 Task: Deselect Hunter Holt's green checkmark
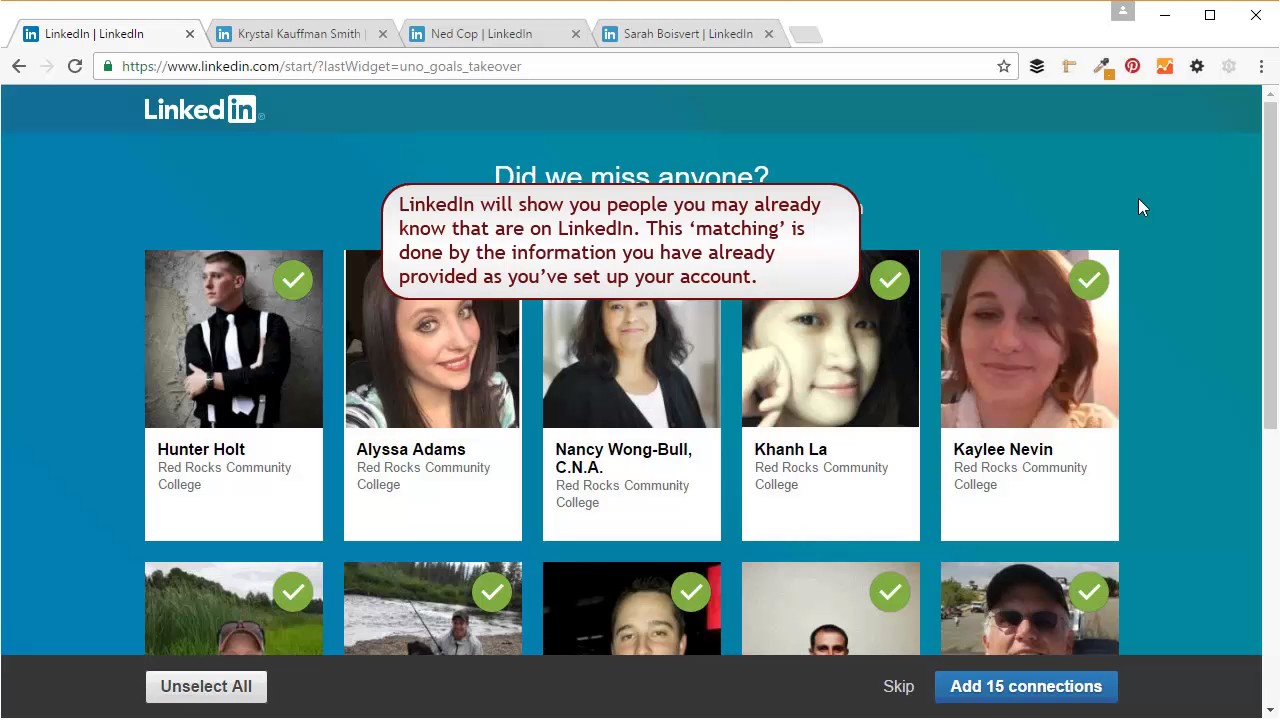(293, 280)
